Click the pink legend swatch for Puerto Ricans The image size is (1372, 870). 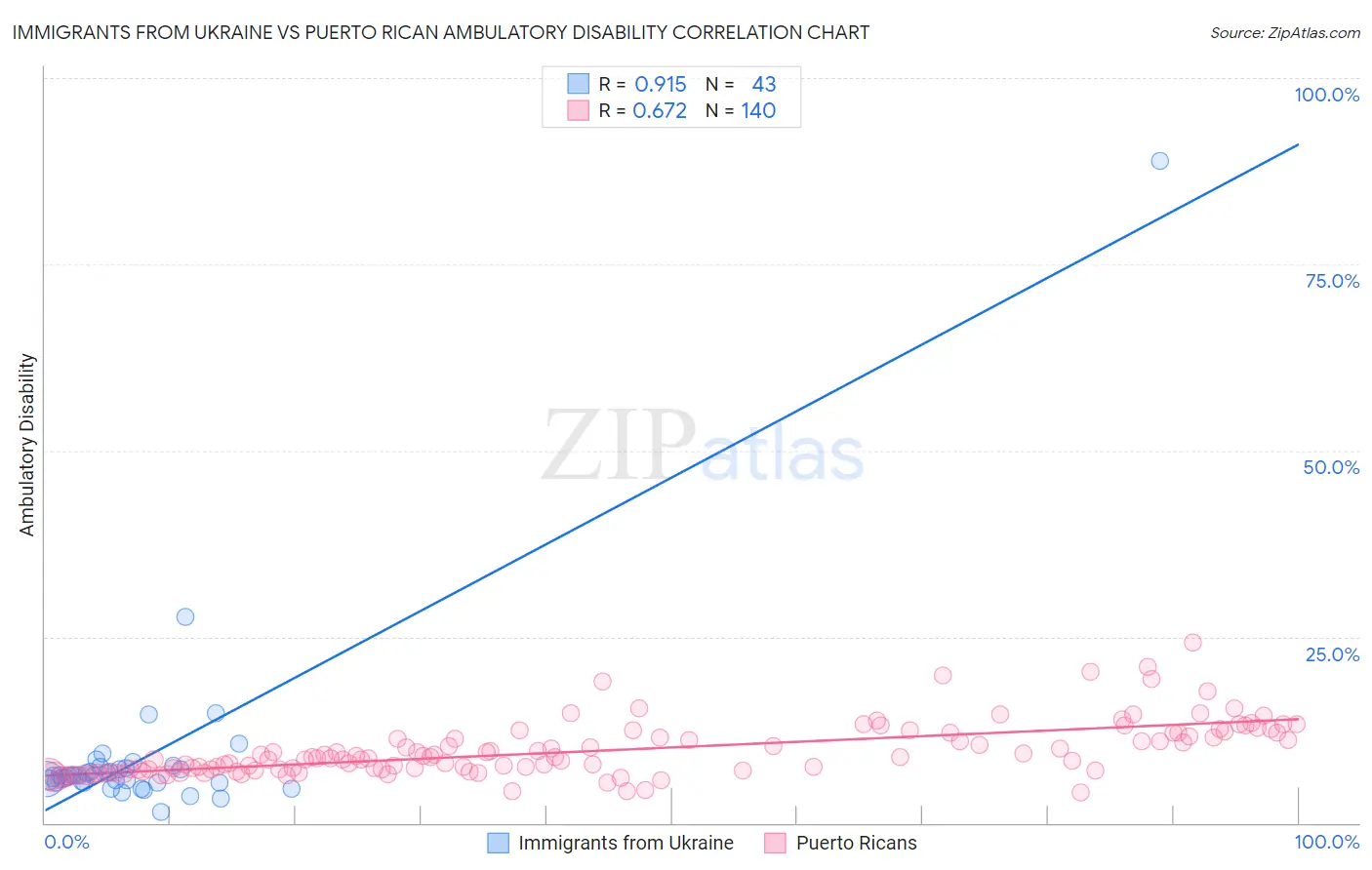776,843
